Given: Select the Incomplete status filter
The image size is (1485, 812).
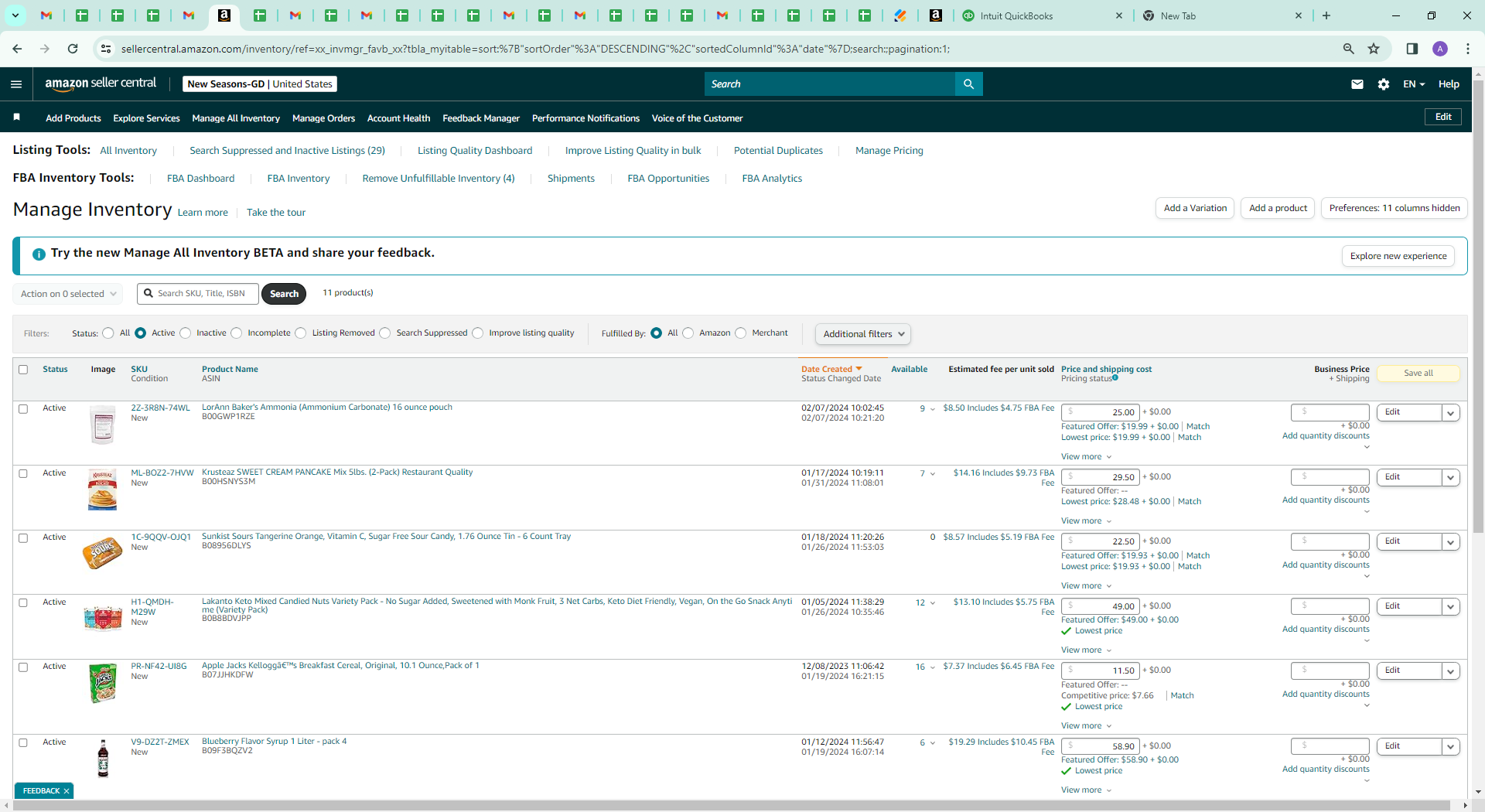Looking at the screenshot, I should coord(237,333).
